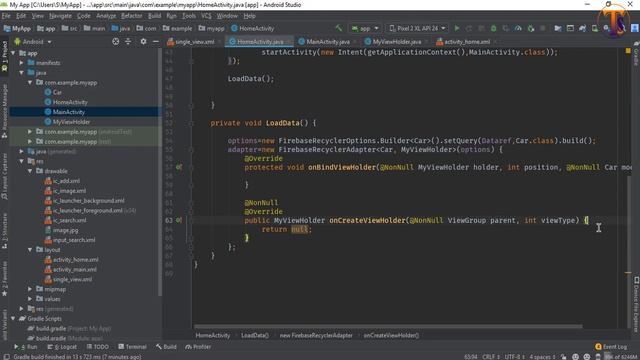Toggle the Layout Captures side panel

[4, 176]
